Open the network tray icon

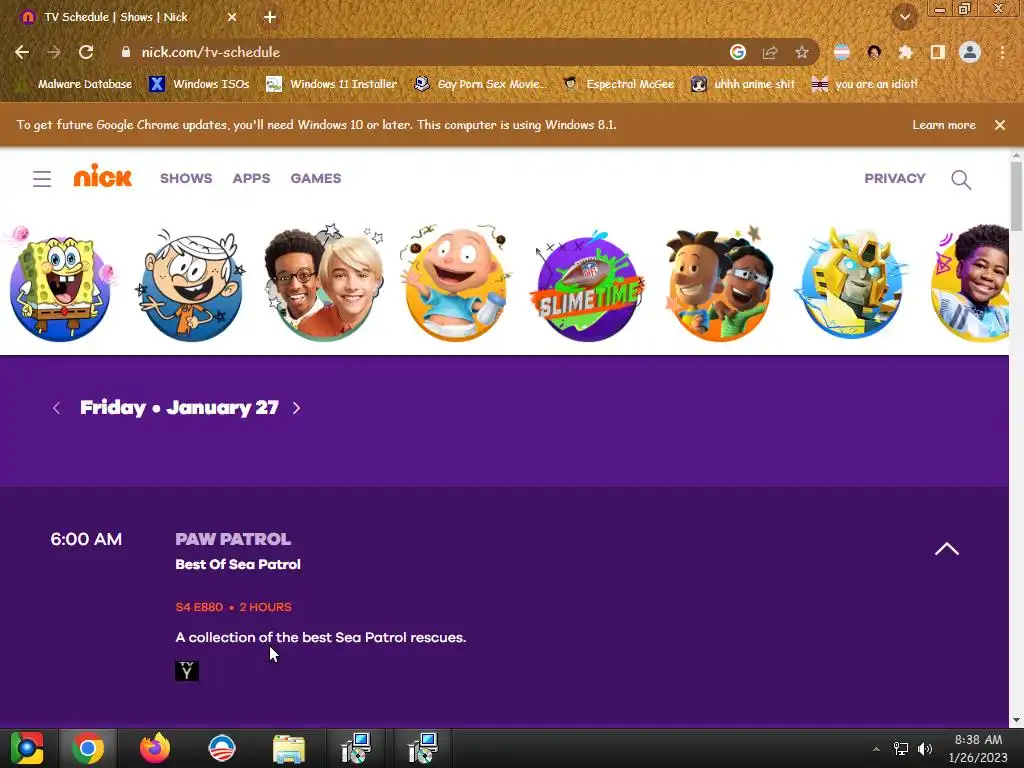tap(901, 748)
